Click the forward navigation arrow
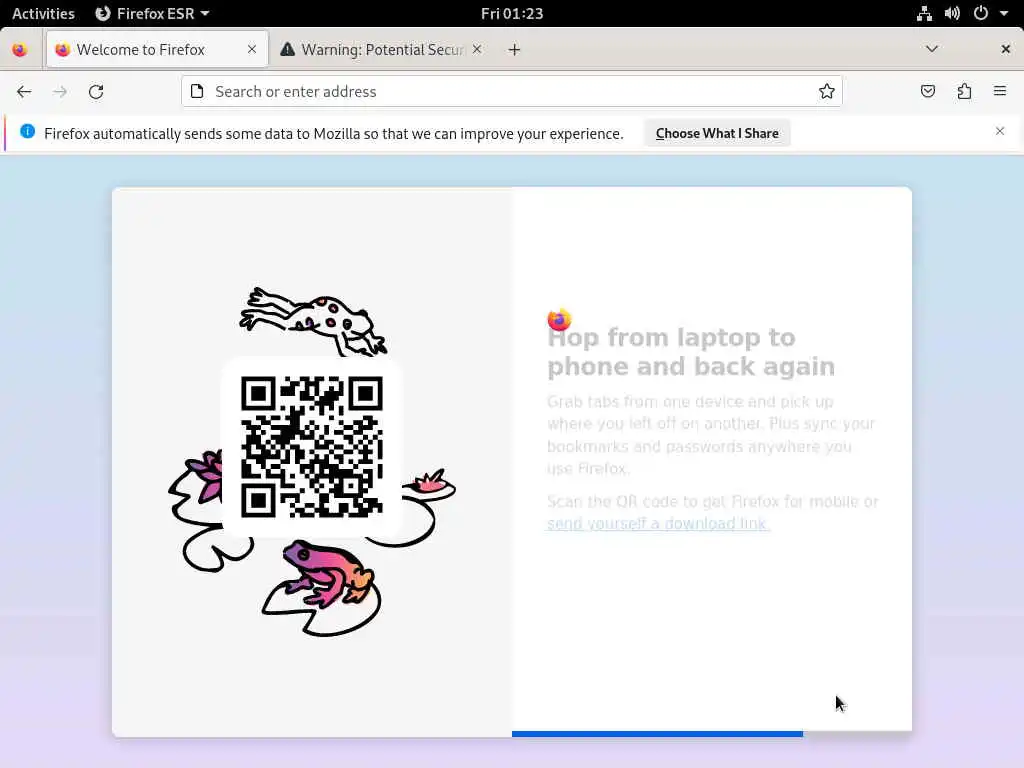1024x768 pixels. coord(60,91)
